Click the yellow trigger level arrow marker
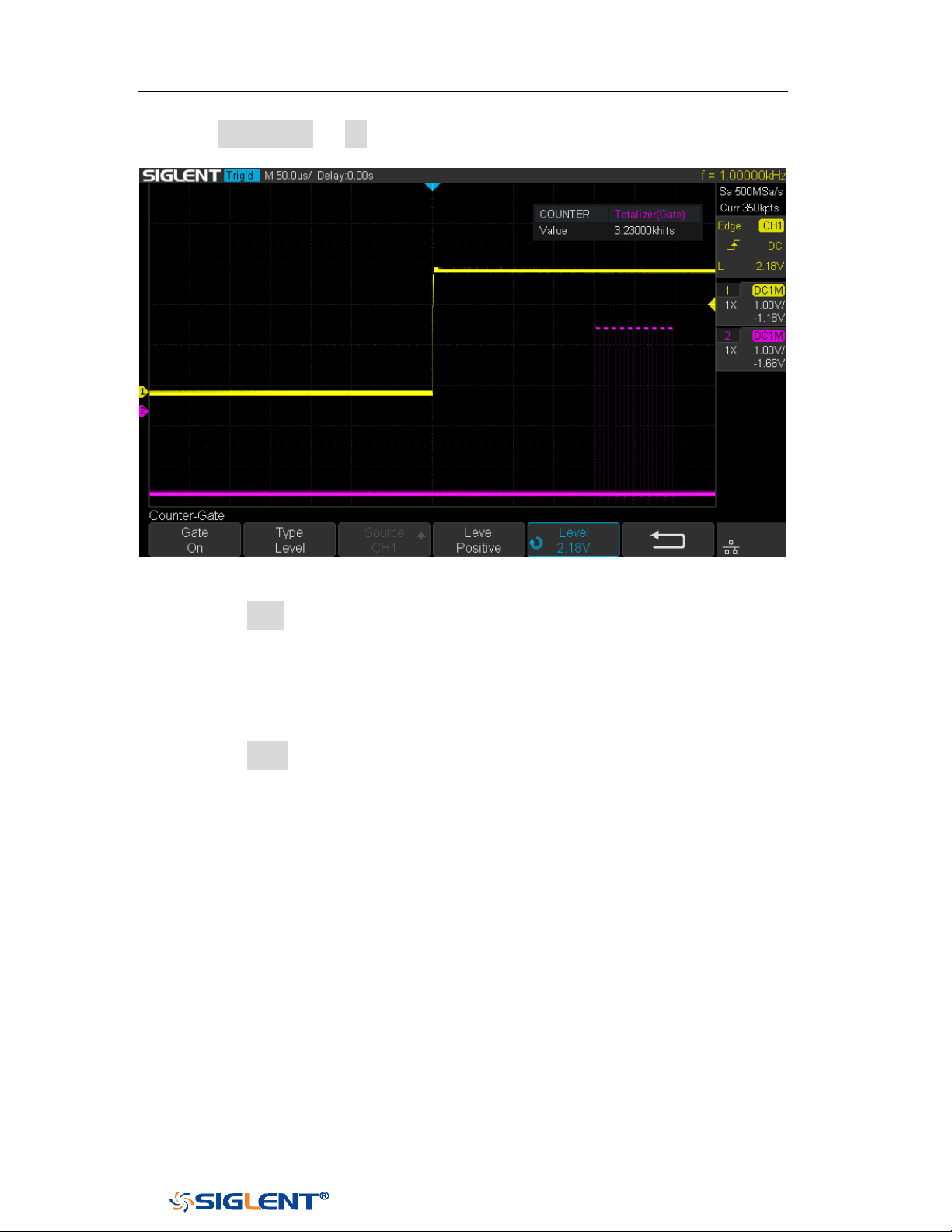952x1232 pixels. tap(711, 305)
